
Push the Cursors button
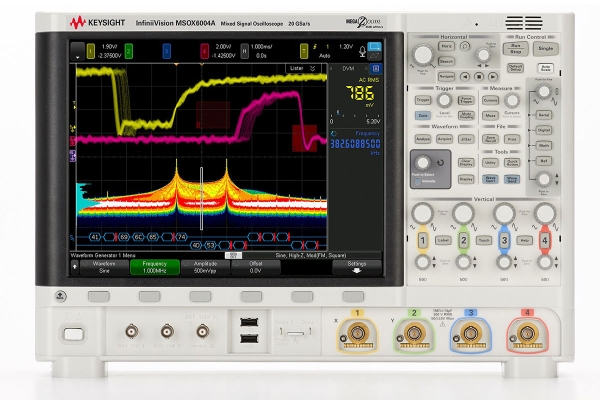(x=490, y=100)
